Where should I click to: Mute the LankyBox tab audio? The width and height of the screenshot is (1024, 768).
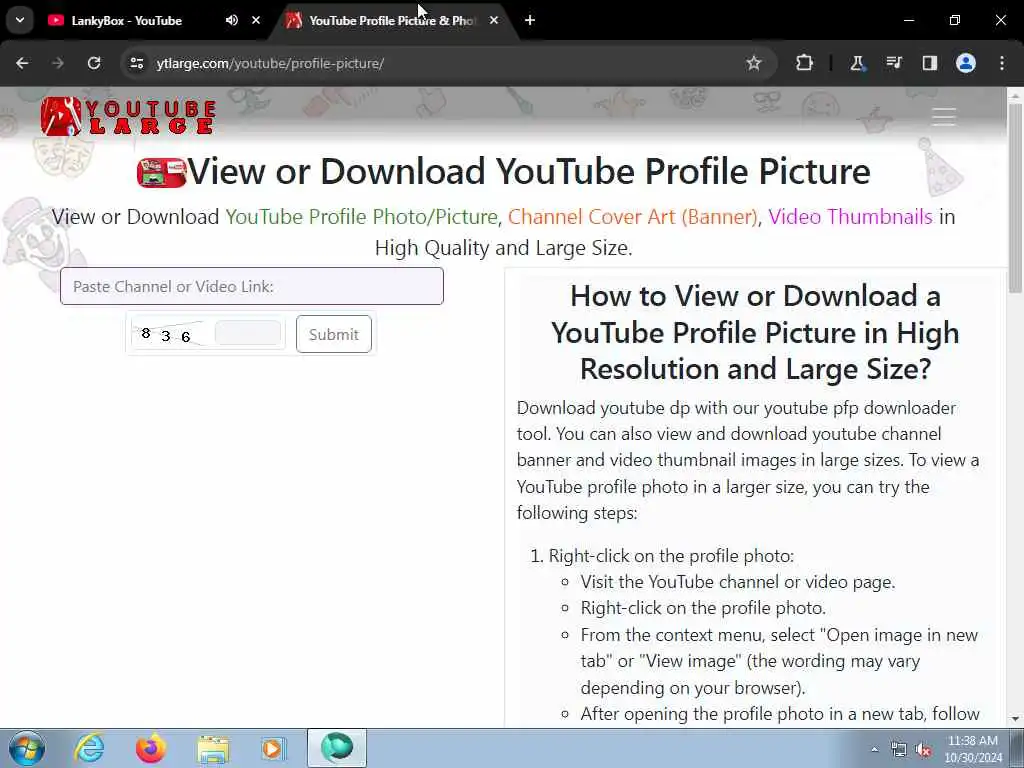coord(232,20)
